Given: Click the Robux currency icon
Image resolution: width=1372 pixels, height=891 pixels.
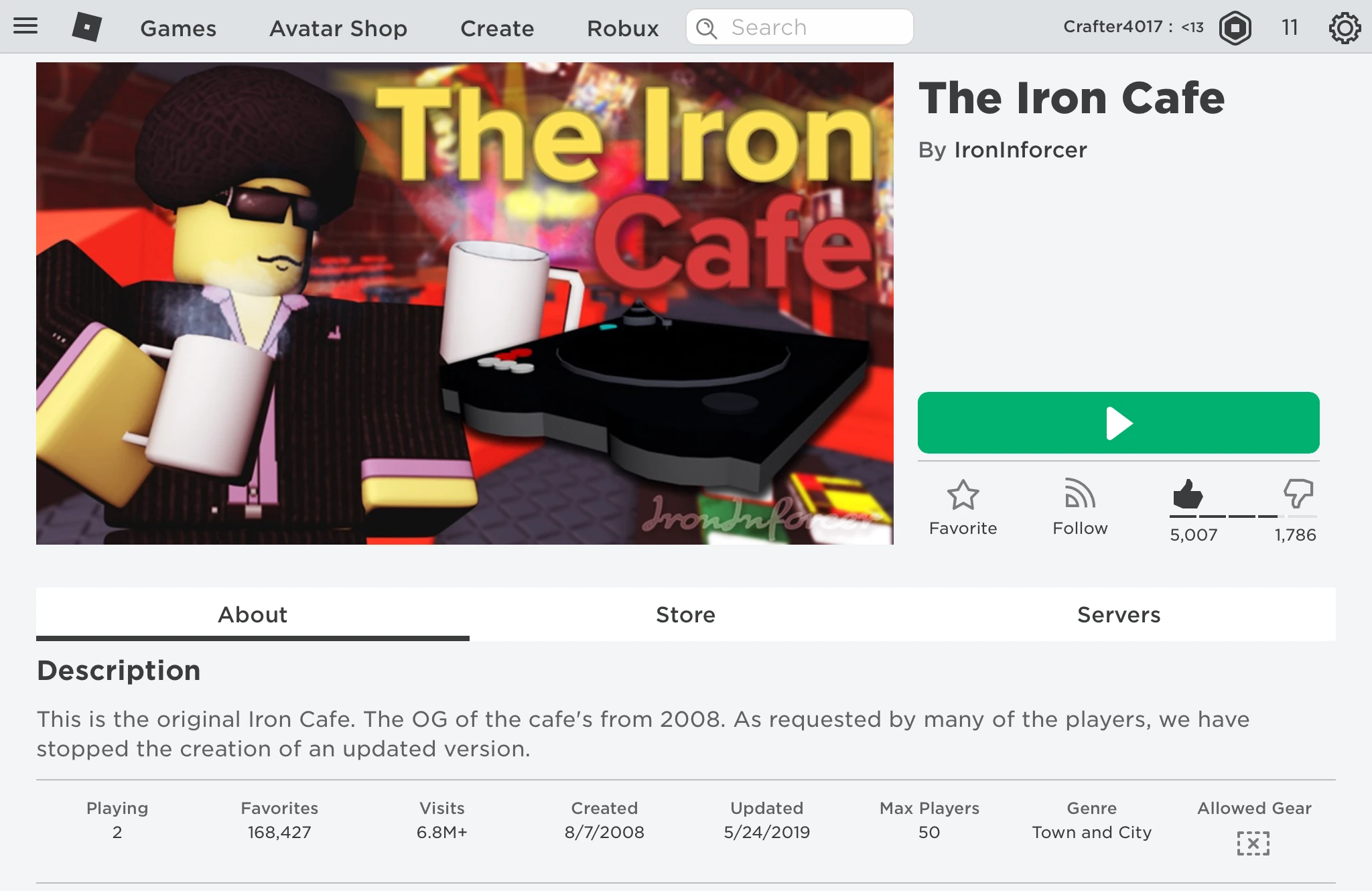Looking at the screenshot, I should coord(1235,28).
